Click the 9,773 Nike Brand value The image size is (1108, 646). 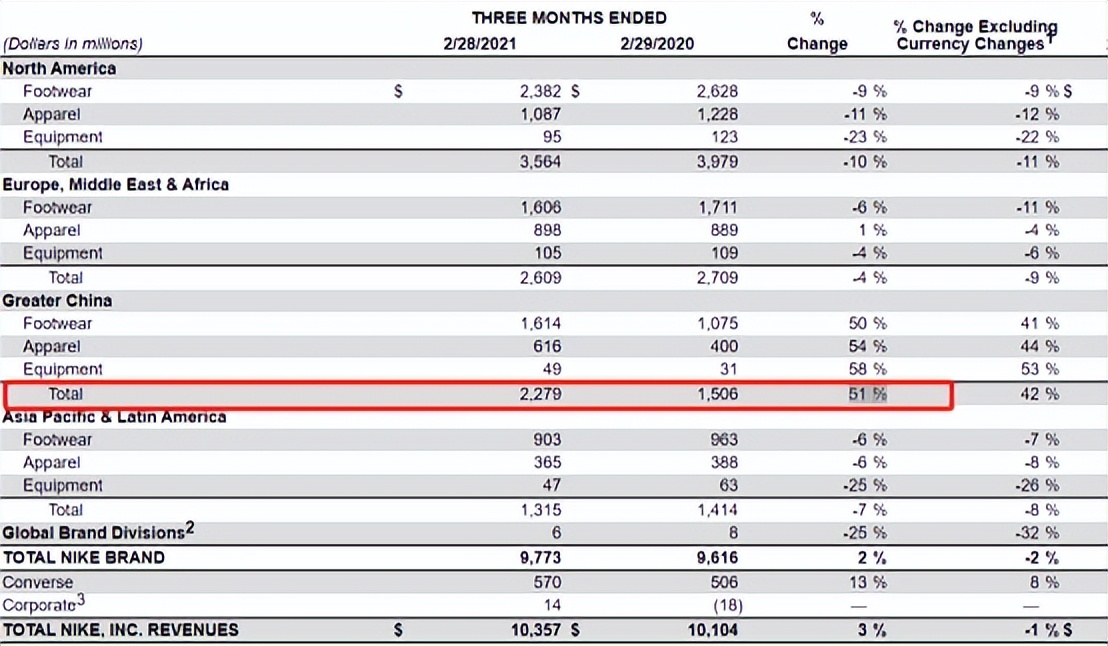[x=541, y=557]
